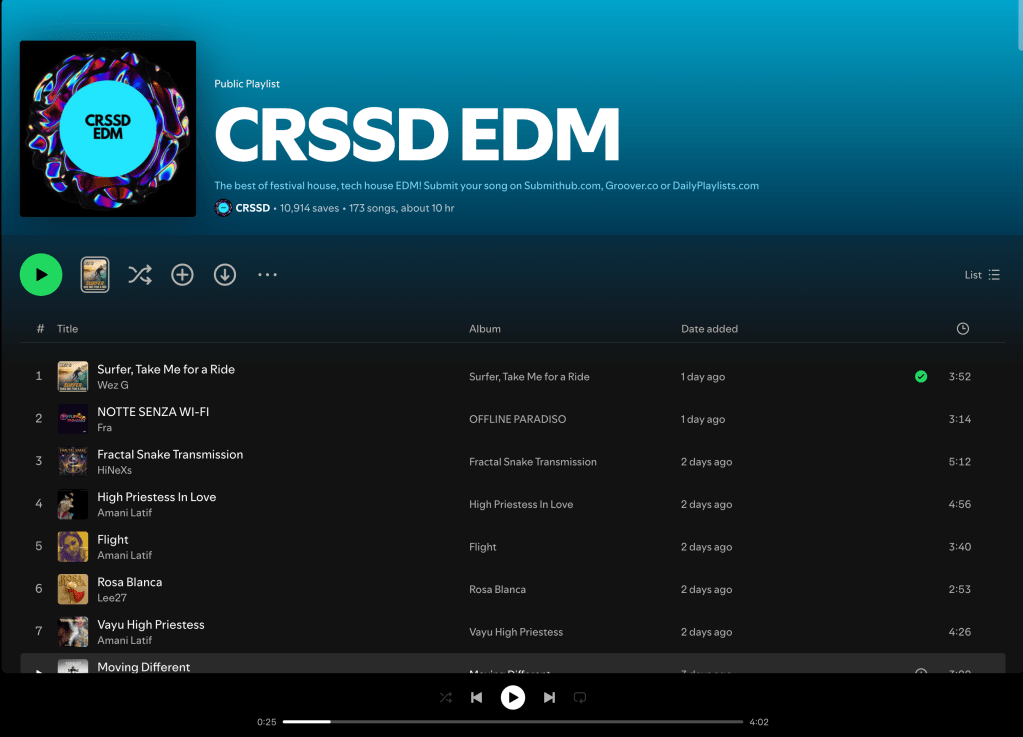Select track High Priestess In Love title
The width and height of the screenshot is (1023, 737).
coord(157,497)
